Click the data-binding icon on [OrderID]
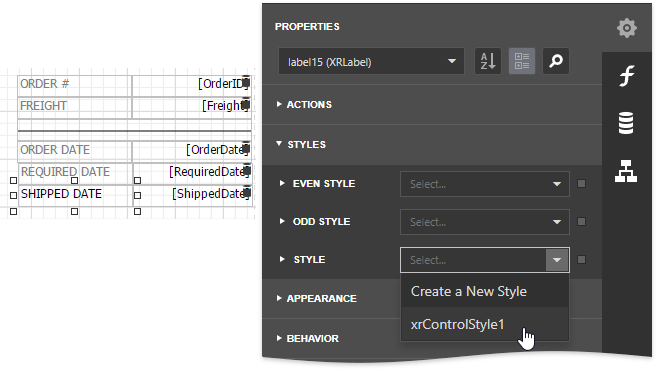657x370 pixels. (x=246, y=83)
